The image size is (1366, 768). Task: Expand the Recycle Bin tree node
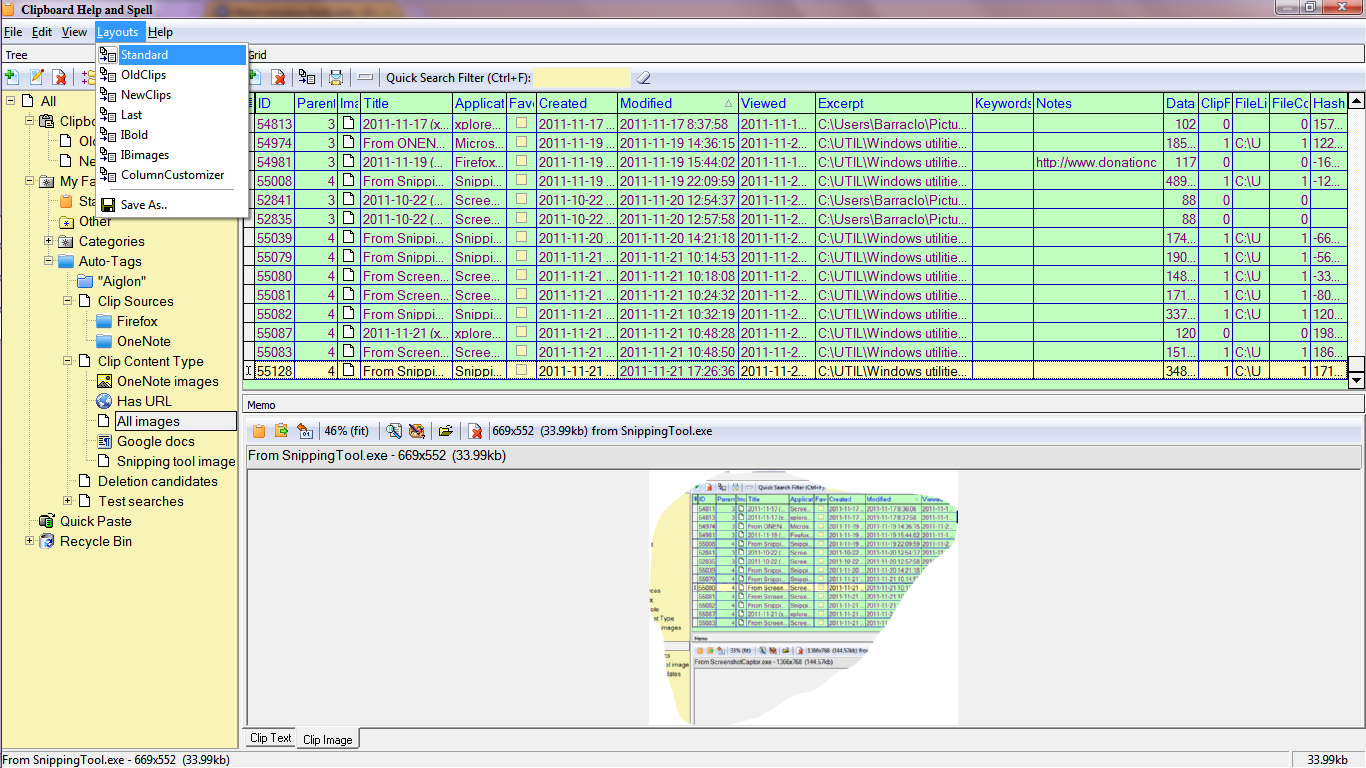(x=30, y=541)
